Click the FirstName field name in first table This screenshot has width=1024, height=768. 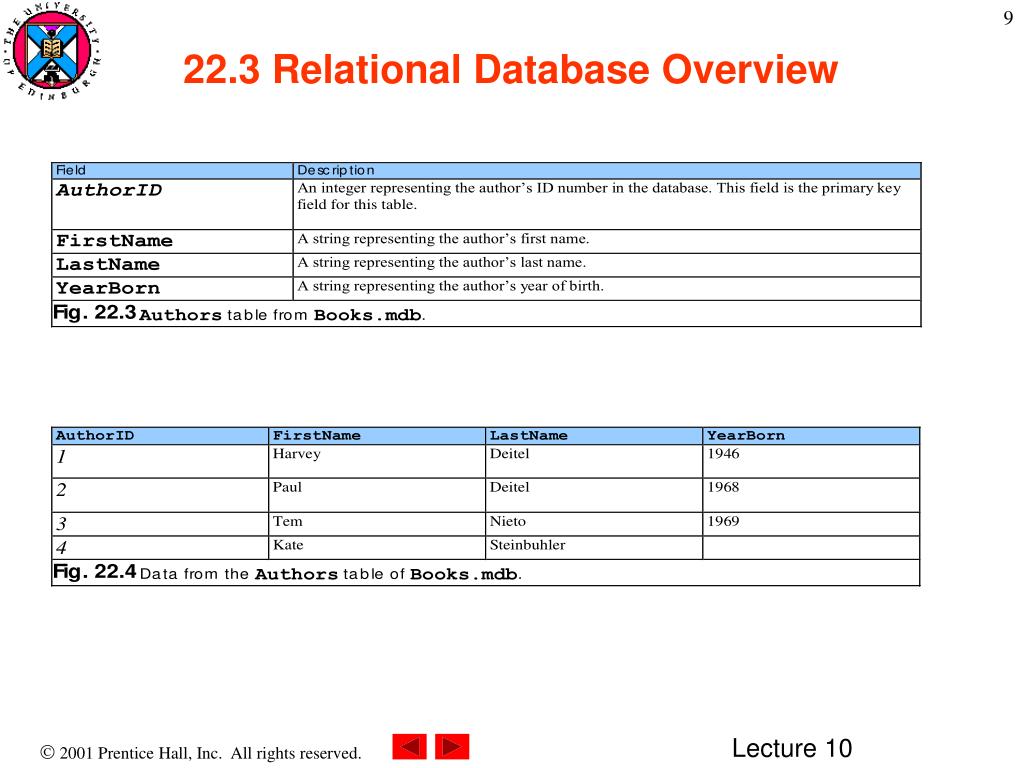click(x=114, y=241)
